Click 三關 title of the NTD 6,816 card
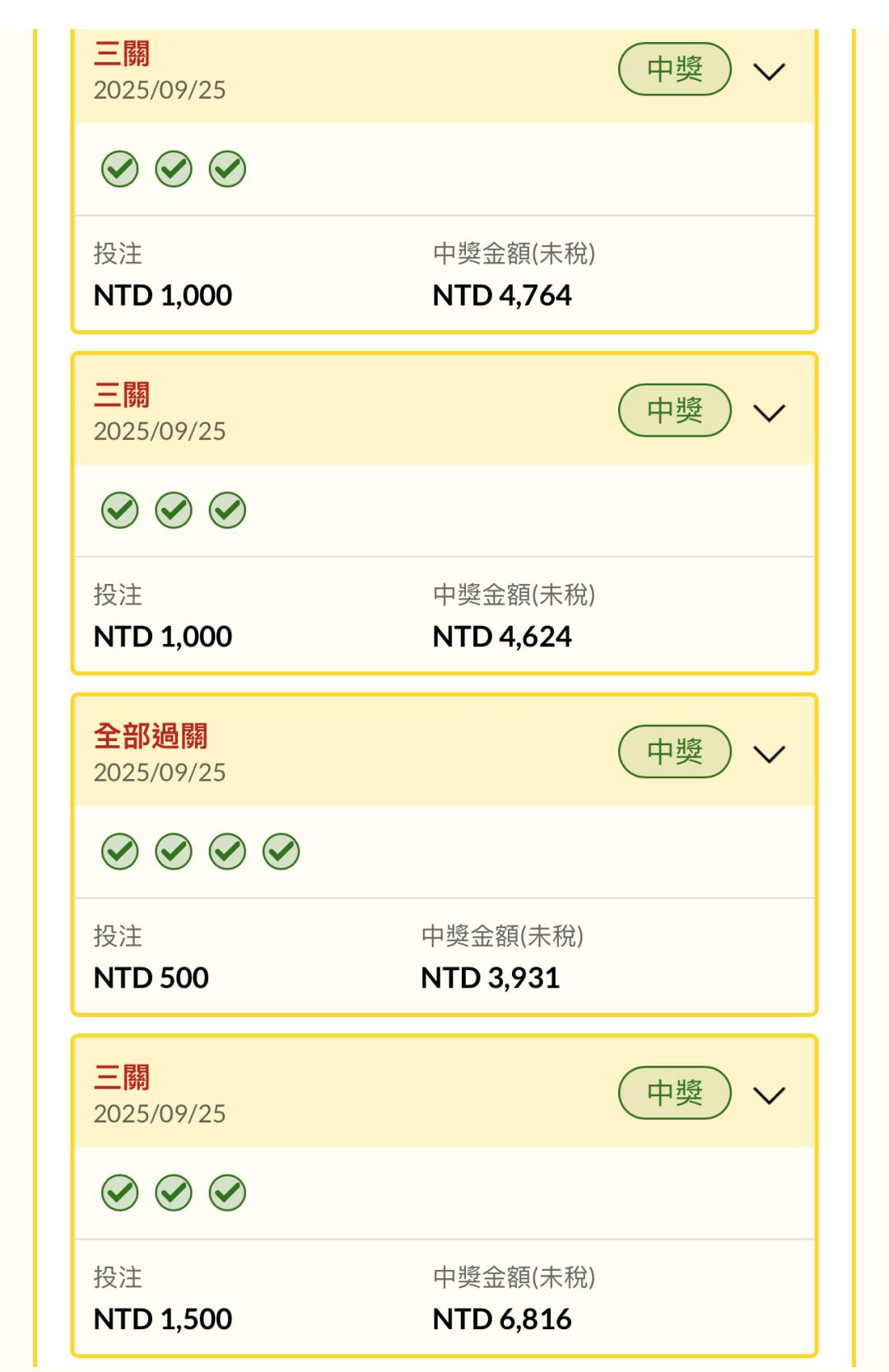889x1372 pixels. coord(122,1077)
